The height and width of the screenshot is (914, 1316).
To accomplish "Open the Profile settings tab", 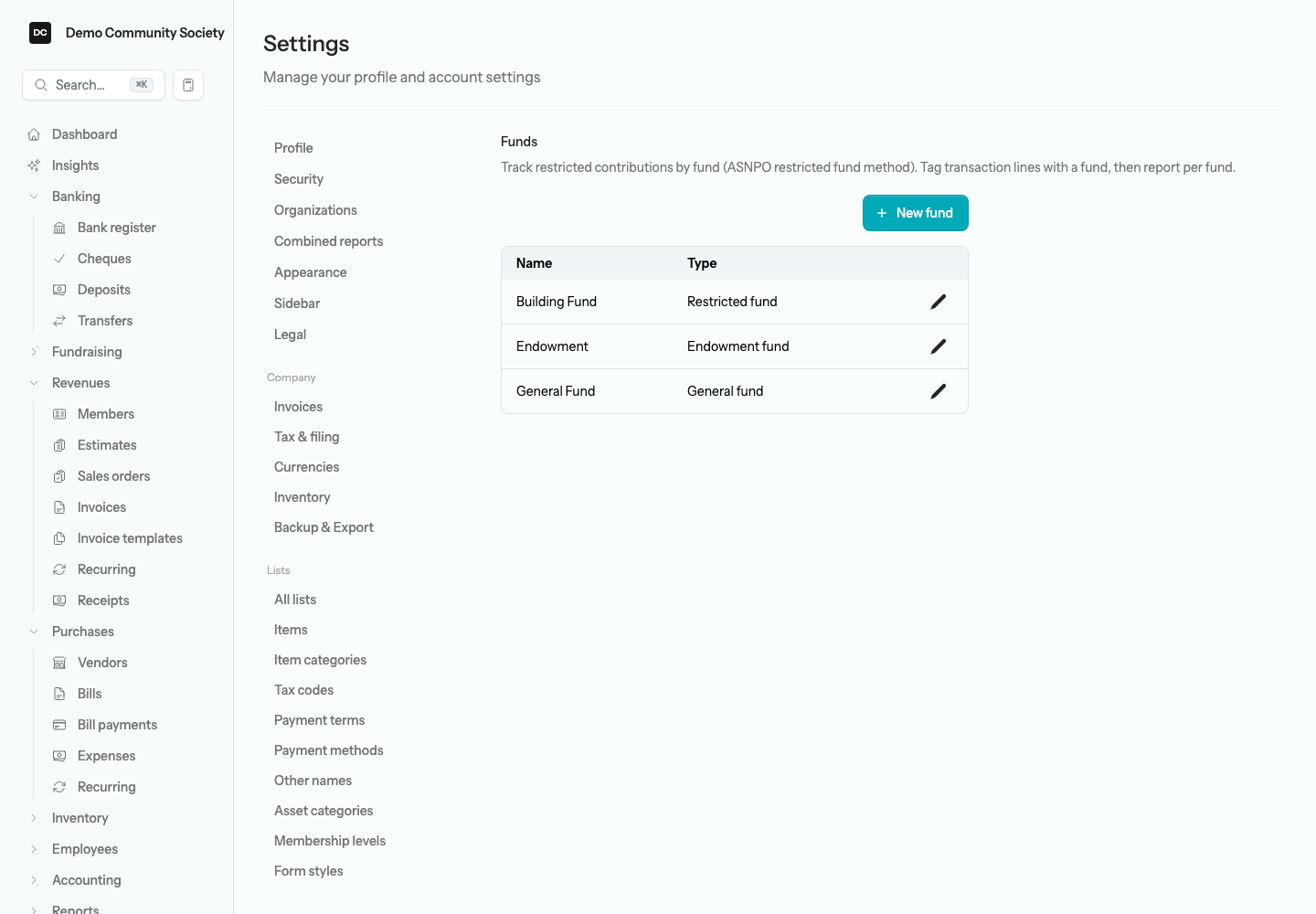I will click(293, 148).
